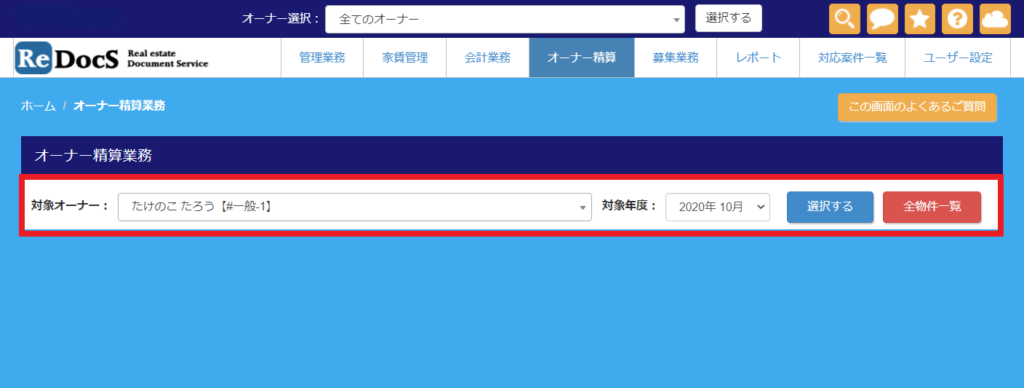Open the 管理業務 menu

click(322, 57)
